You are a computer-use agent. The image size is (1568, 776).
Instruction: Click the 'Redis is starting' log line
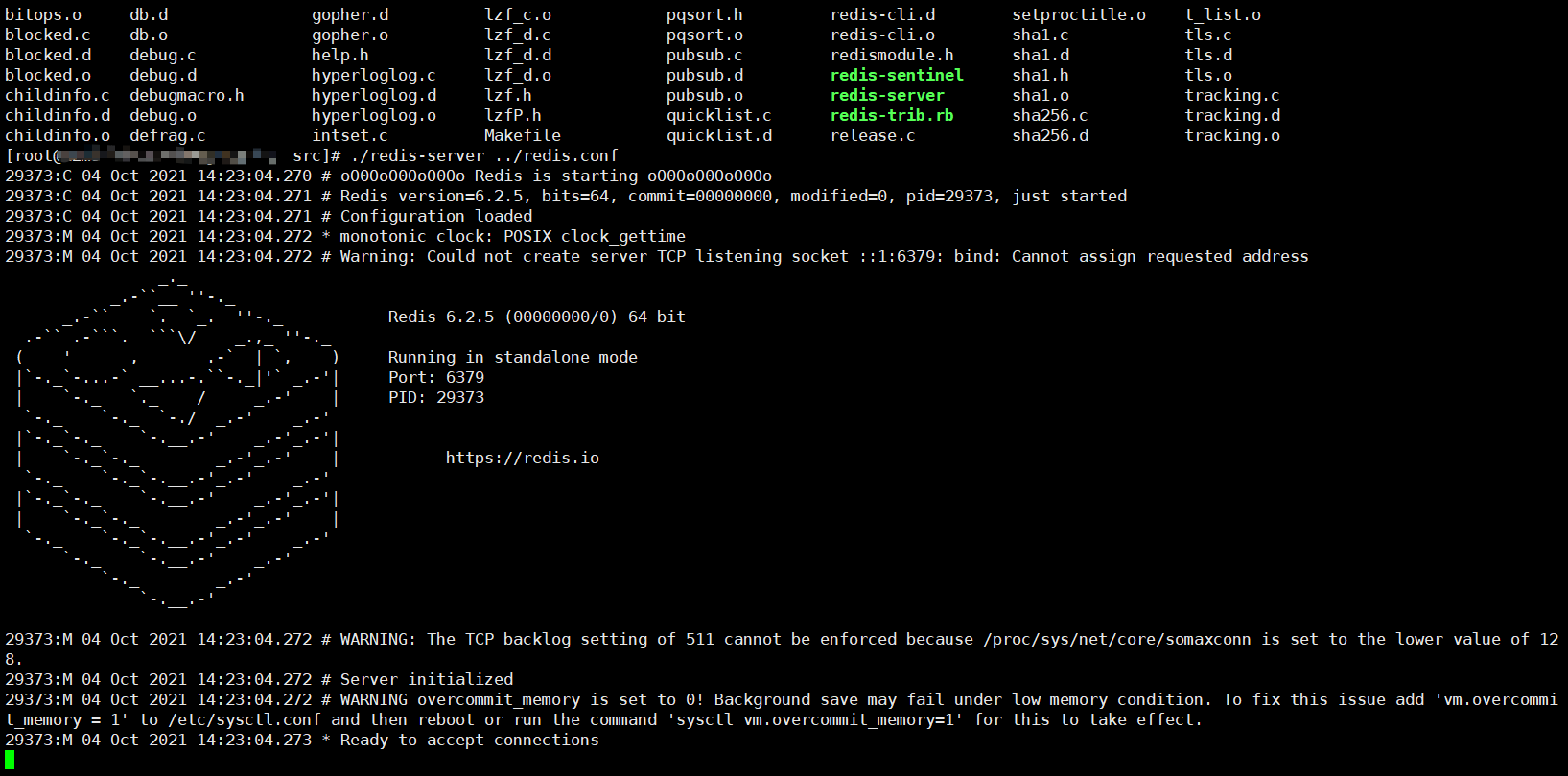pos(388,176)
